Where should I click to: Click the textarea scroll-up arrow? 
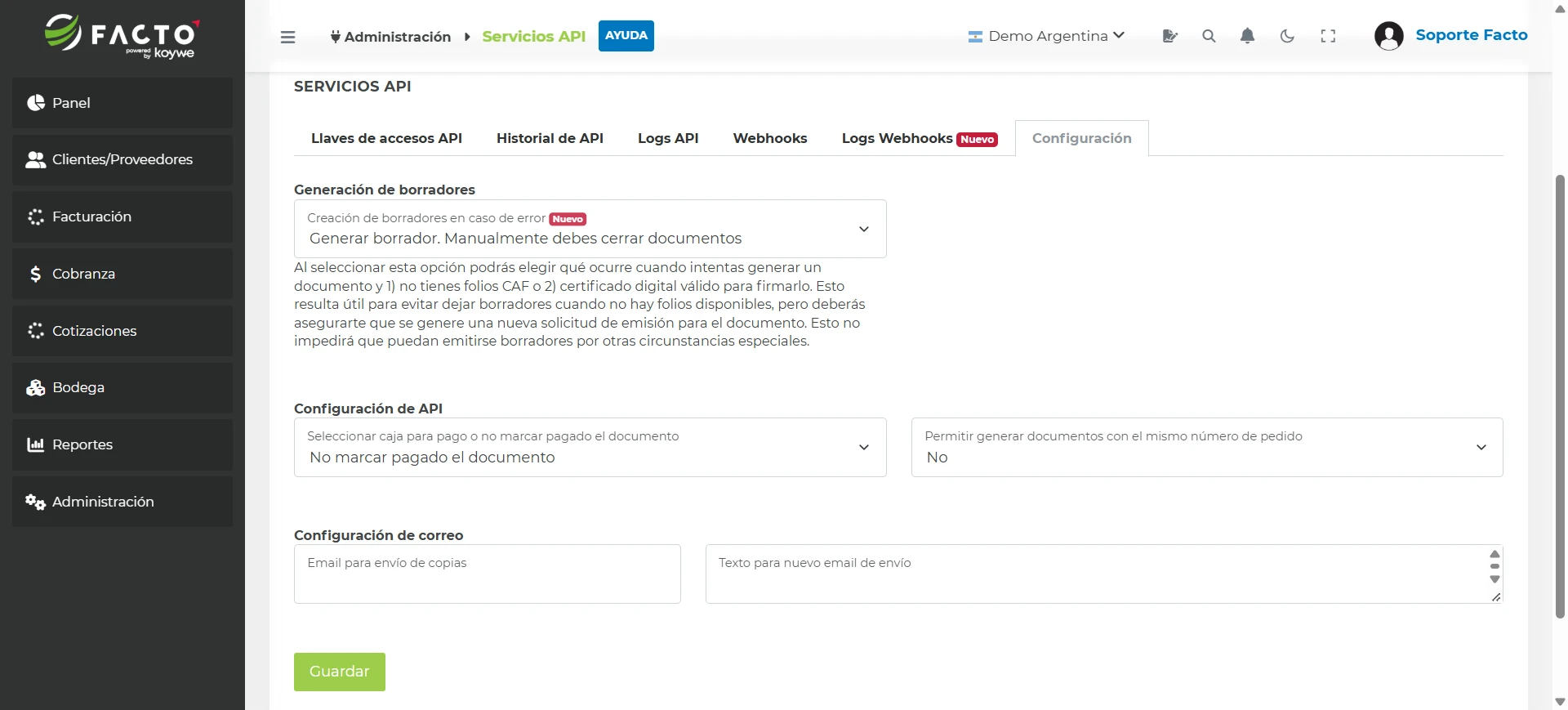1494,554
